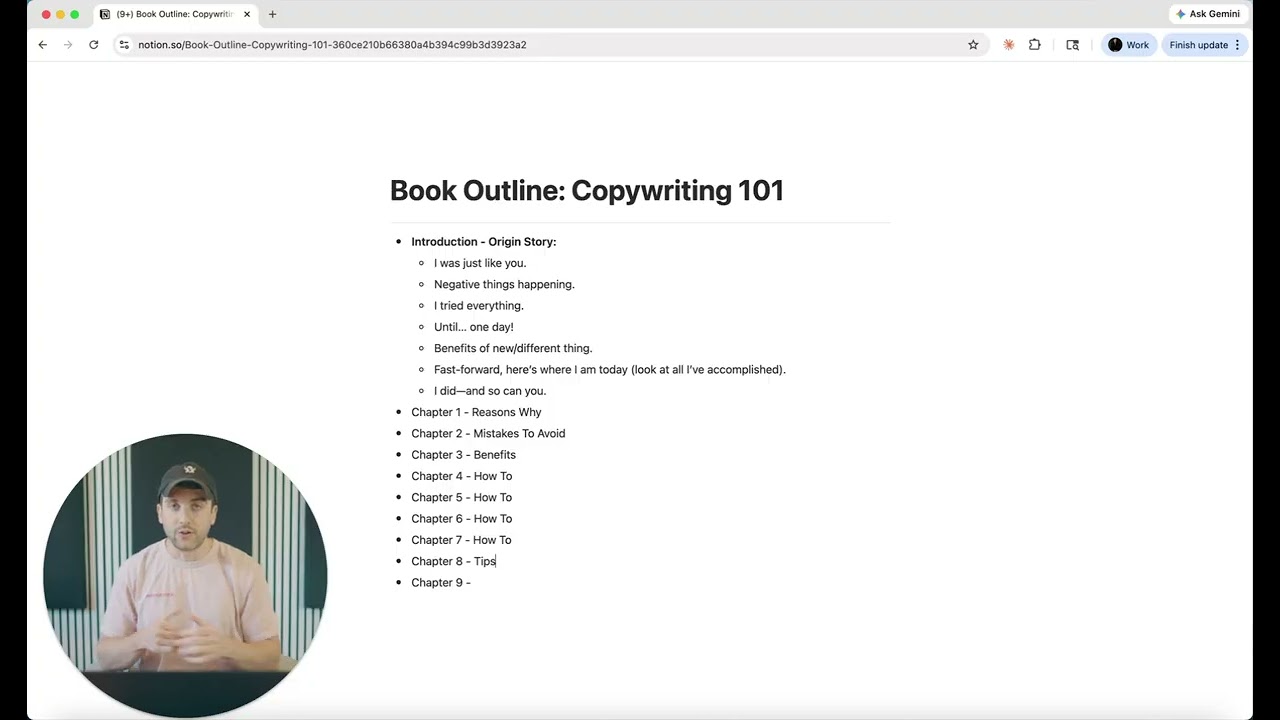Screen dimensions: 1280x720
Task: Click the line 'Negative things happening.'
Action: click(504, 285)
